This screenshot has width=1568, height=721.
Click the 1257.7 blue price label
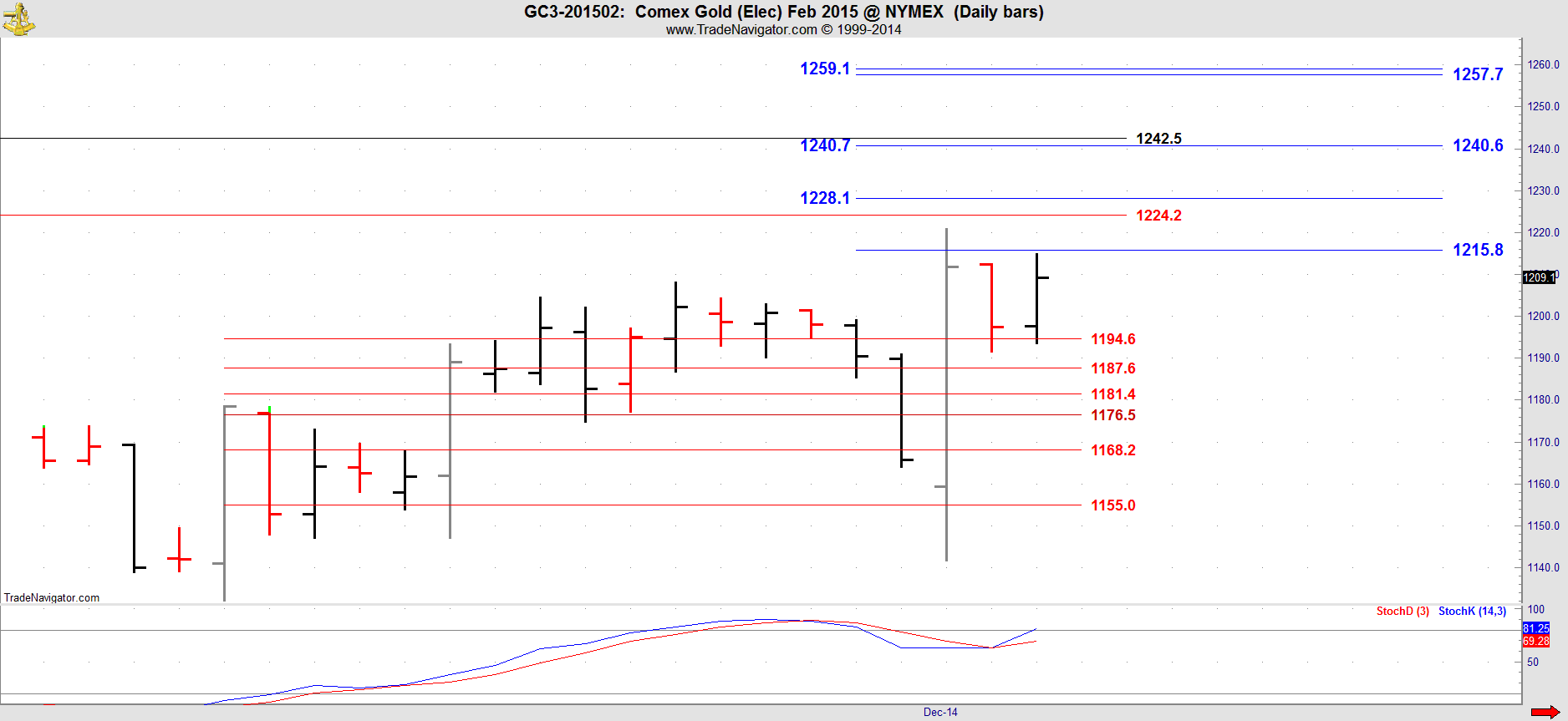coord(1477,75)
